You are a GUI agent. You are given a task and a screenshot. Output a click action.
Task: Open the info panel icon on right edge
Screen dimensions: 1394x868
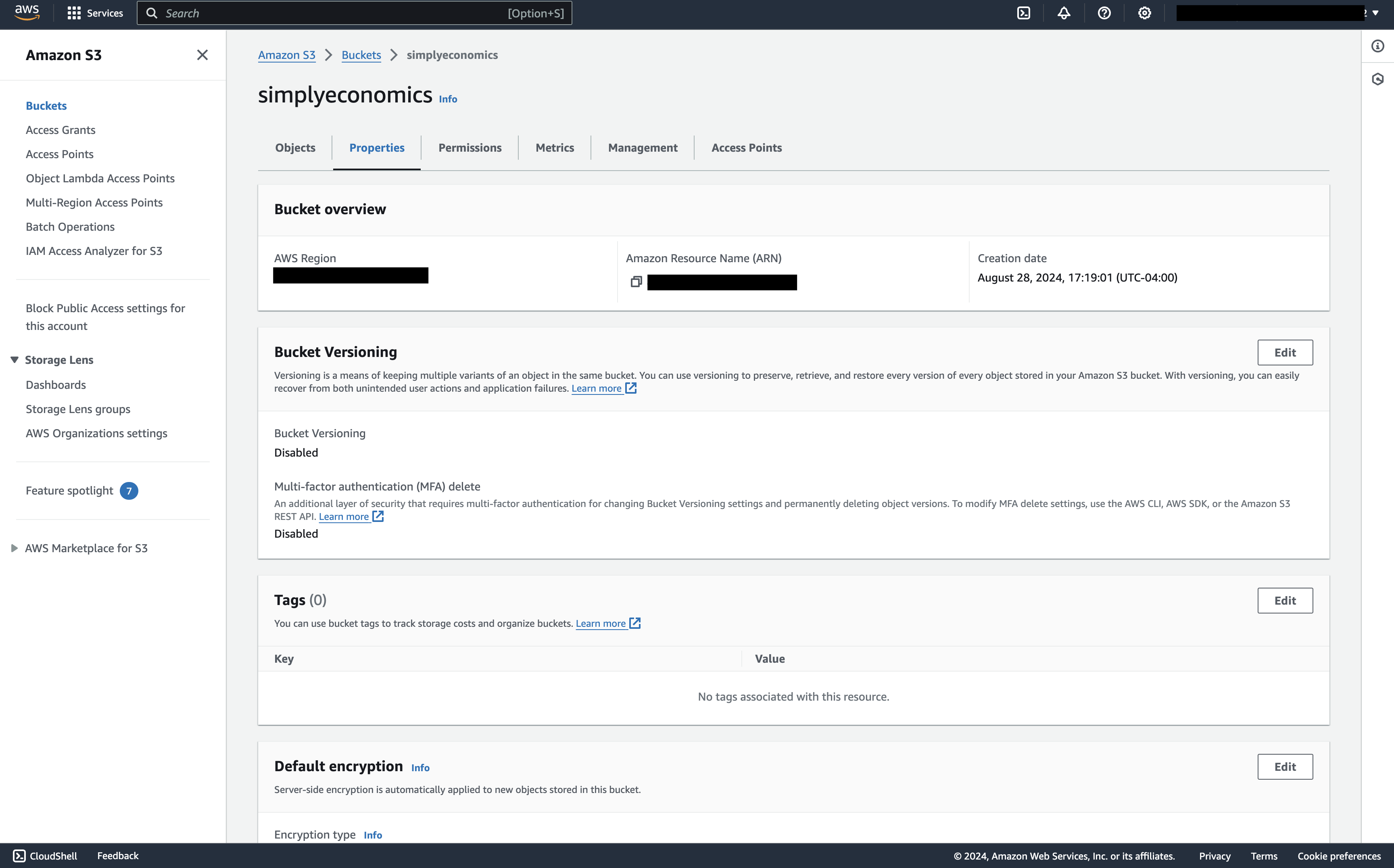(x=1377, y=46)
